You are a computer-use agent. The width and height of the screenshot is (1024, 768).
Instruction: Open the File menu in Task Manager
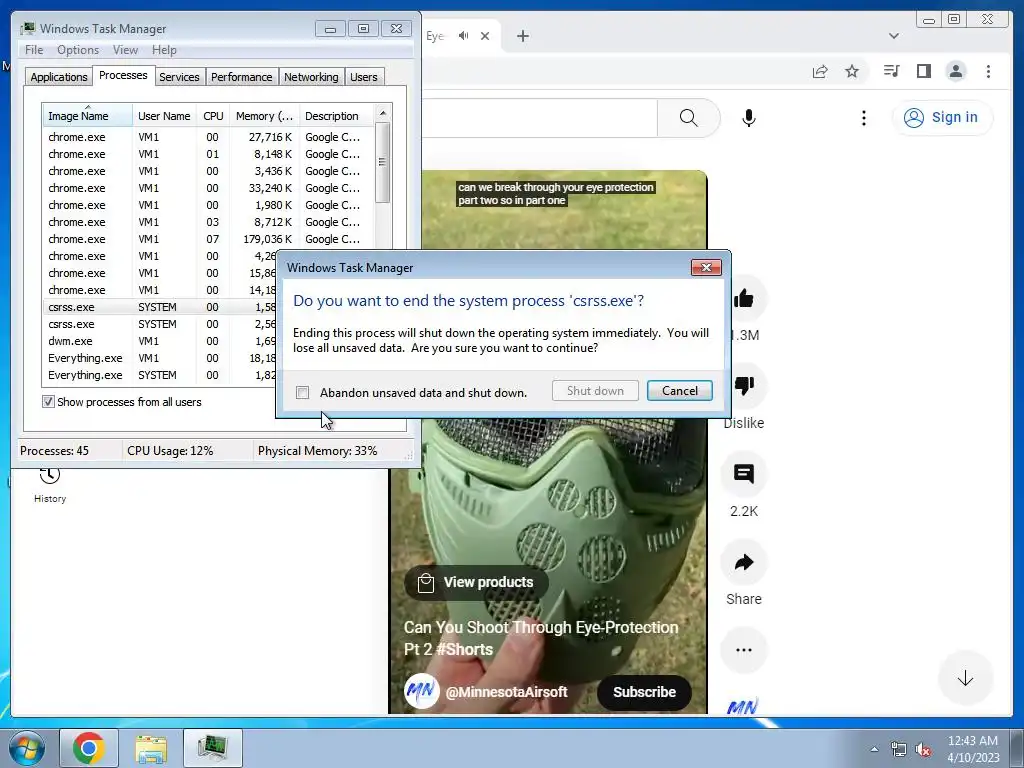34,50
